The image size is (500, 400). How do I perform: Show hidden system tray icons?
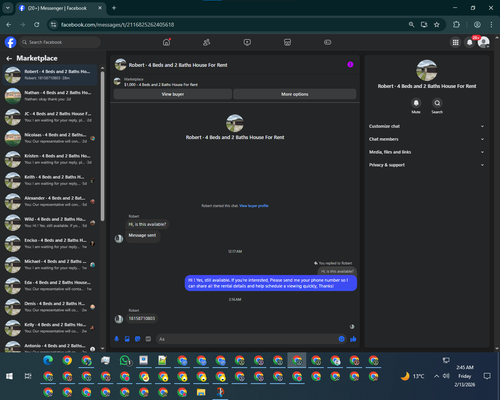click(x=436, y=376)
